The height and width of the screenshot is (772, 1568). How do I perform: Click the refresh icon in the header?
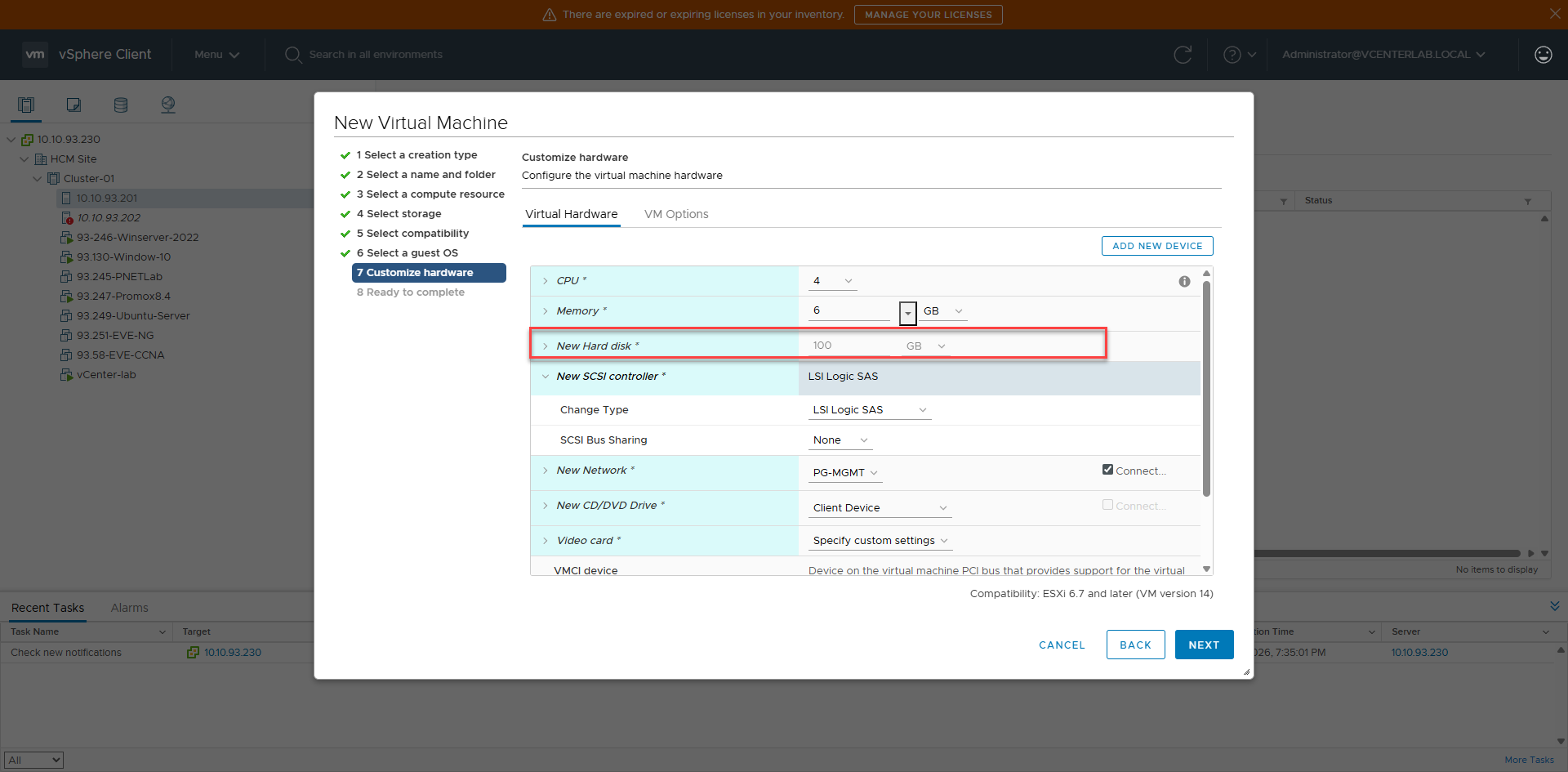coord(1183,55)
